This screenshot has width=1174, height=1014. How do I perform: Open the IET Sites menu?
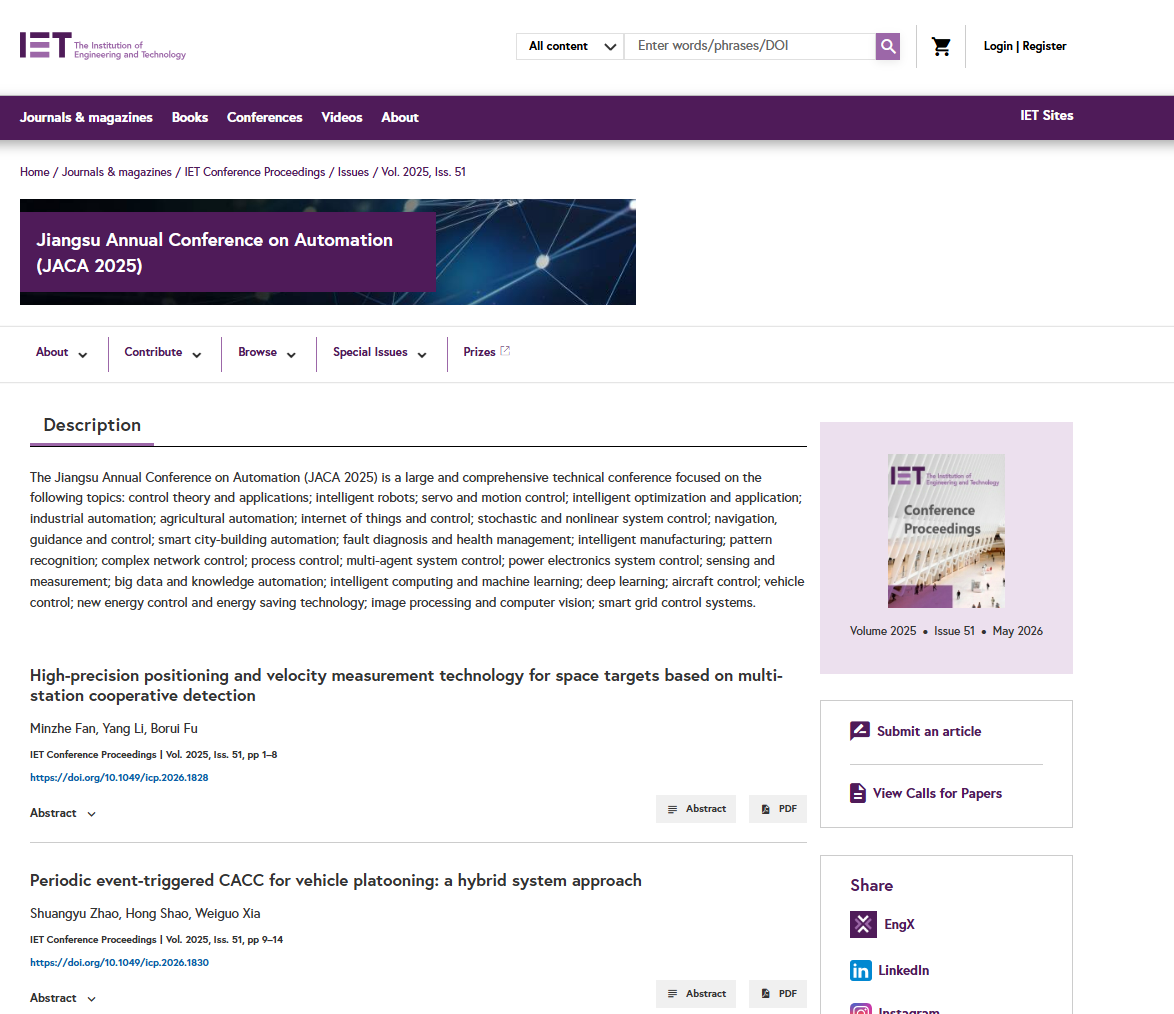(1047, 115)
